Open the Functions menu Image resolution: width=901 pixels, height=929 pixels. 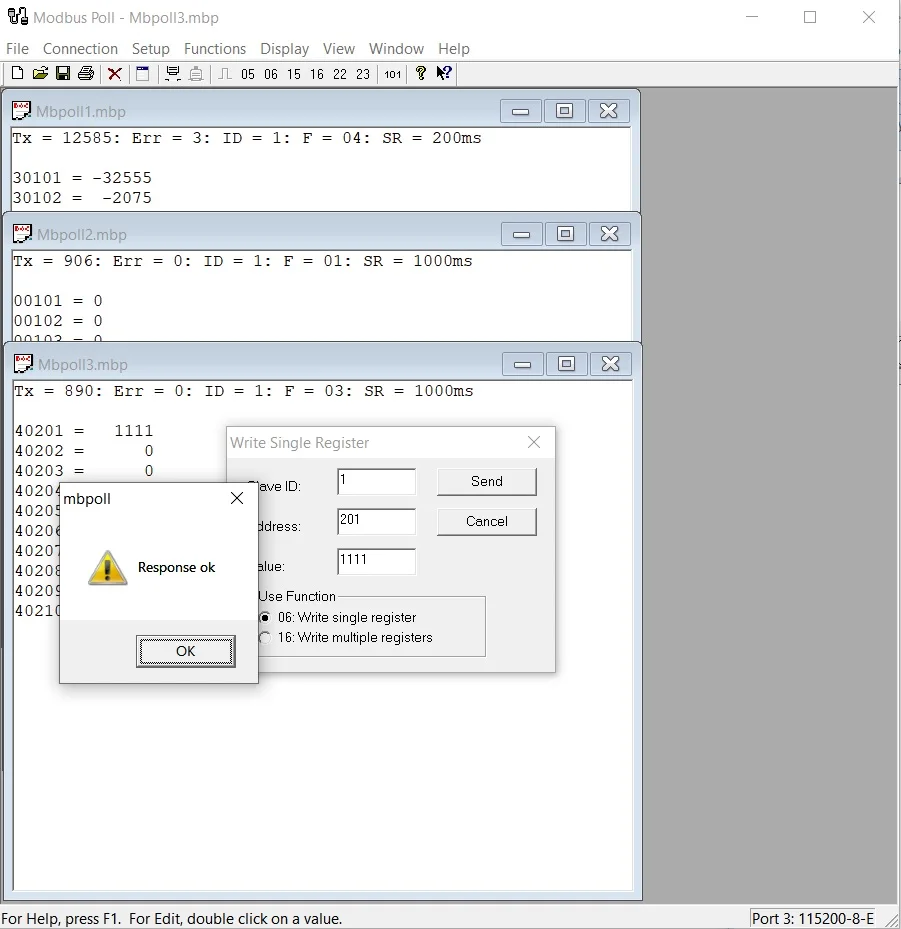214,49
